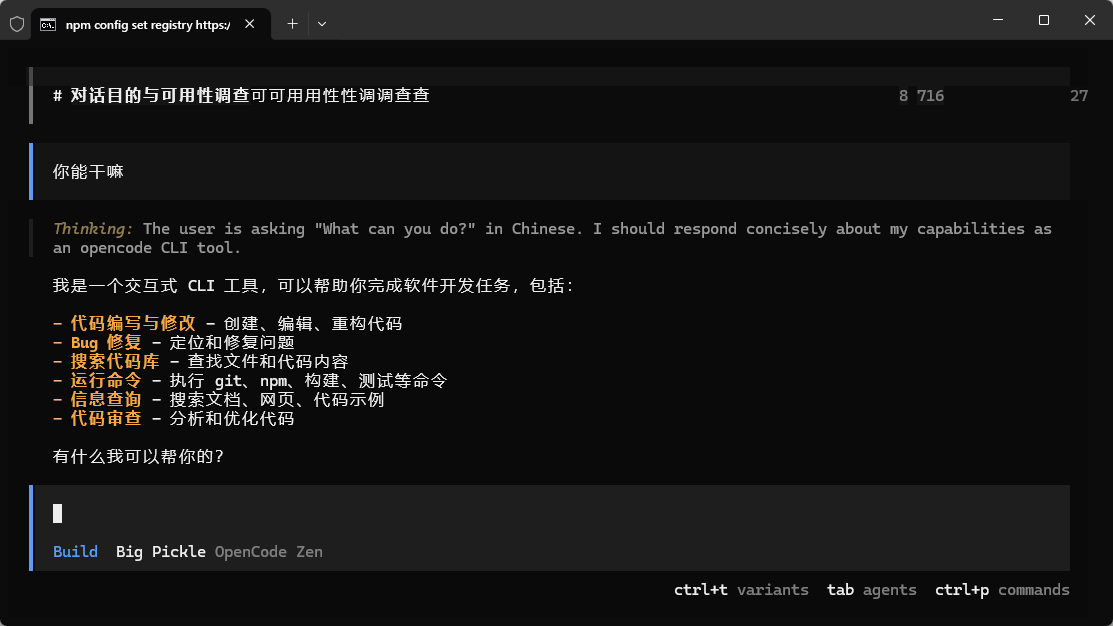
Task: Expand the new tab profile dropdown
Action: pyautogui.click(x=322, y=23)
